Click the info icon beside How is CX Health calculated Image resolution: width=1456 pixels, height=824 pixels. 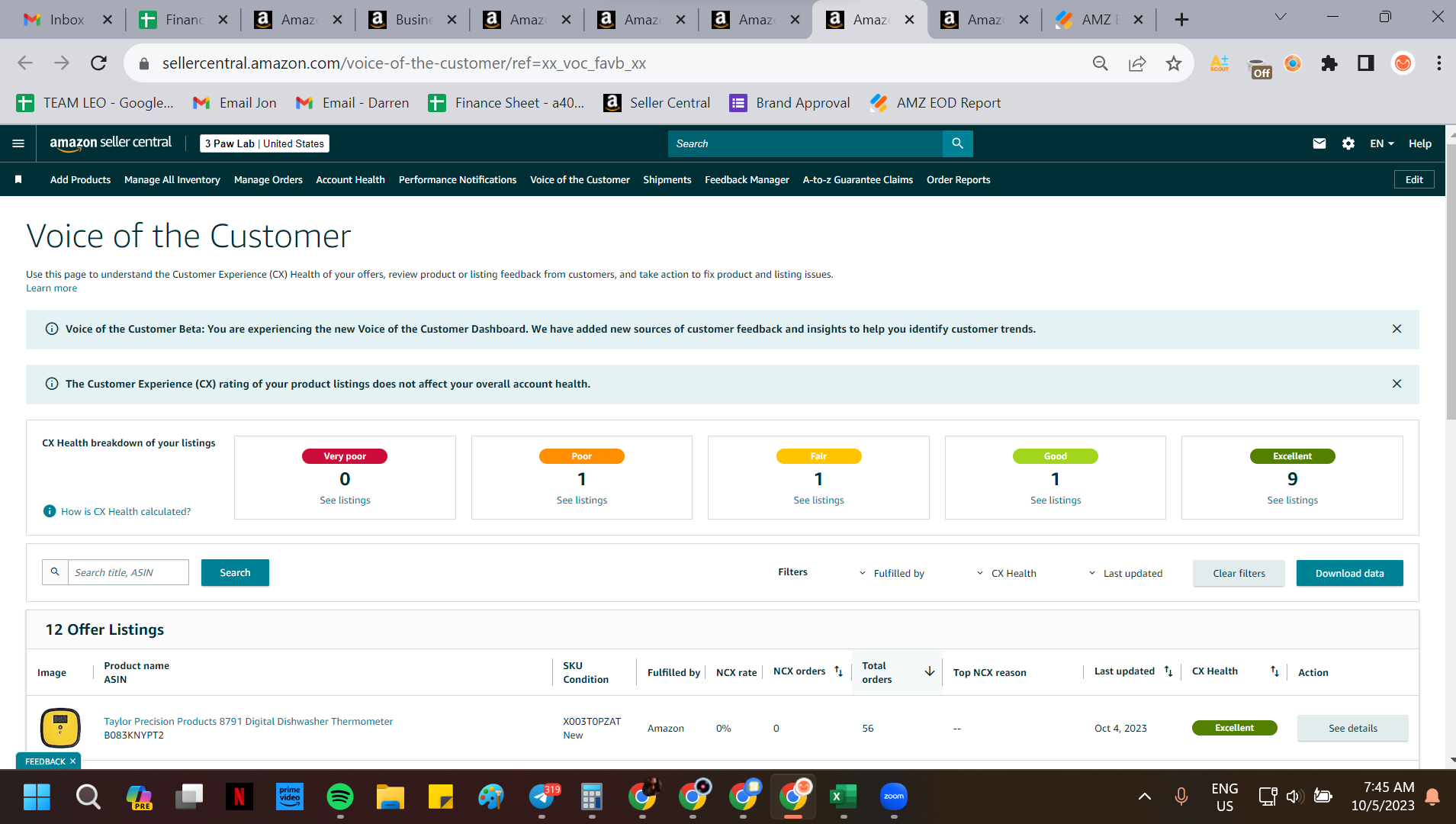pyautogui.click(x=50, y=511)
